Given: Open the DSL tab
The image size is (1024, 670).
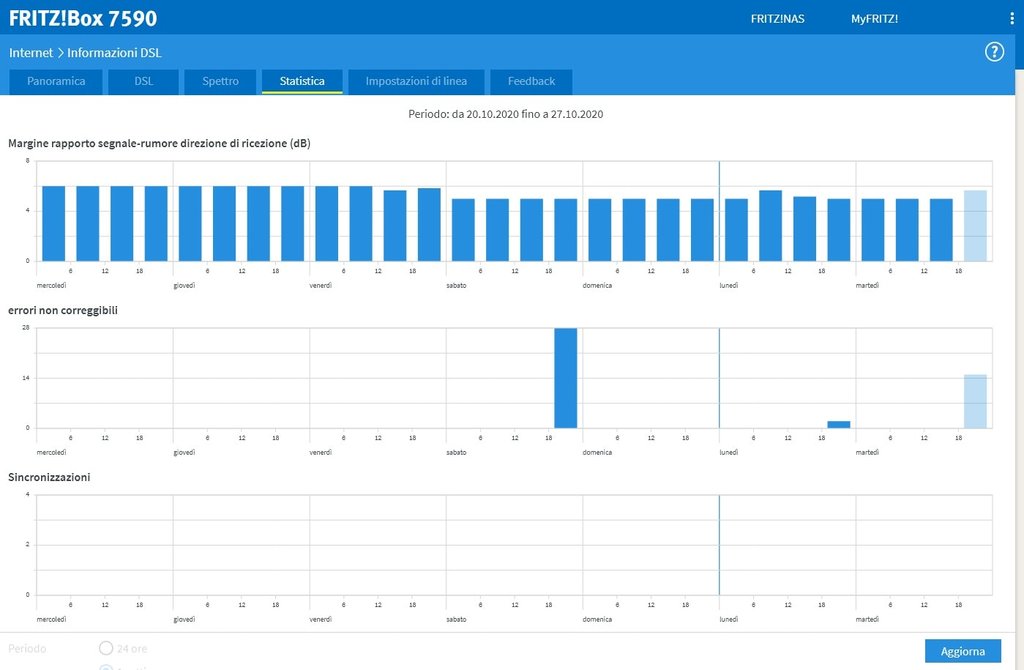Looking at the screenshot, I should pos(143,81).
